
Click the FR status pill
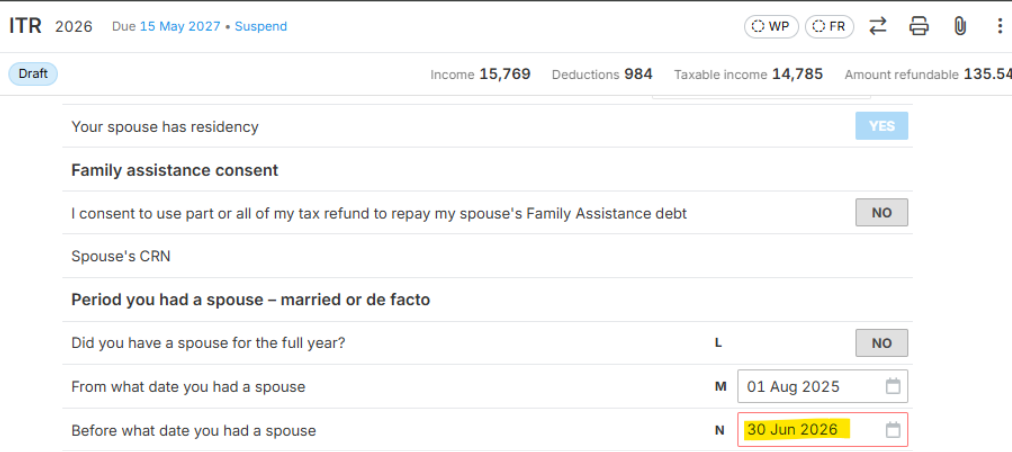click(829, 26)
